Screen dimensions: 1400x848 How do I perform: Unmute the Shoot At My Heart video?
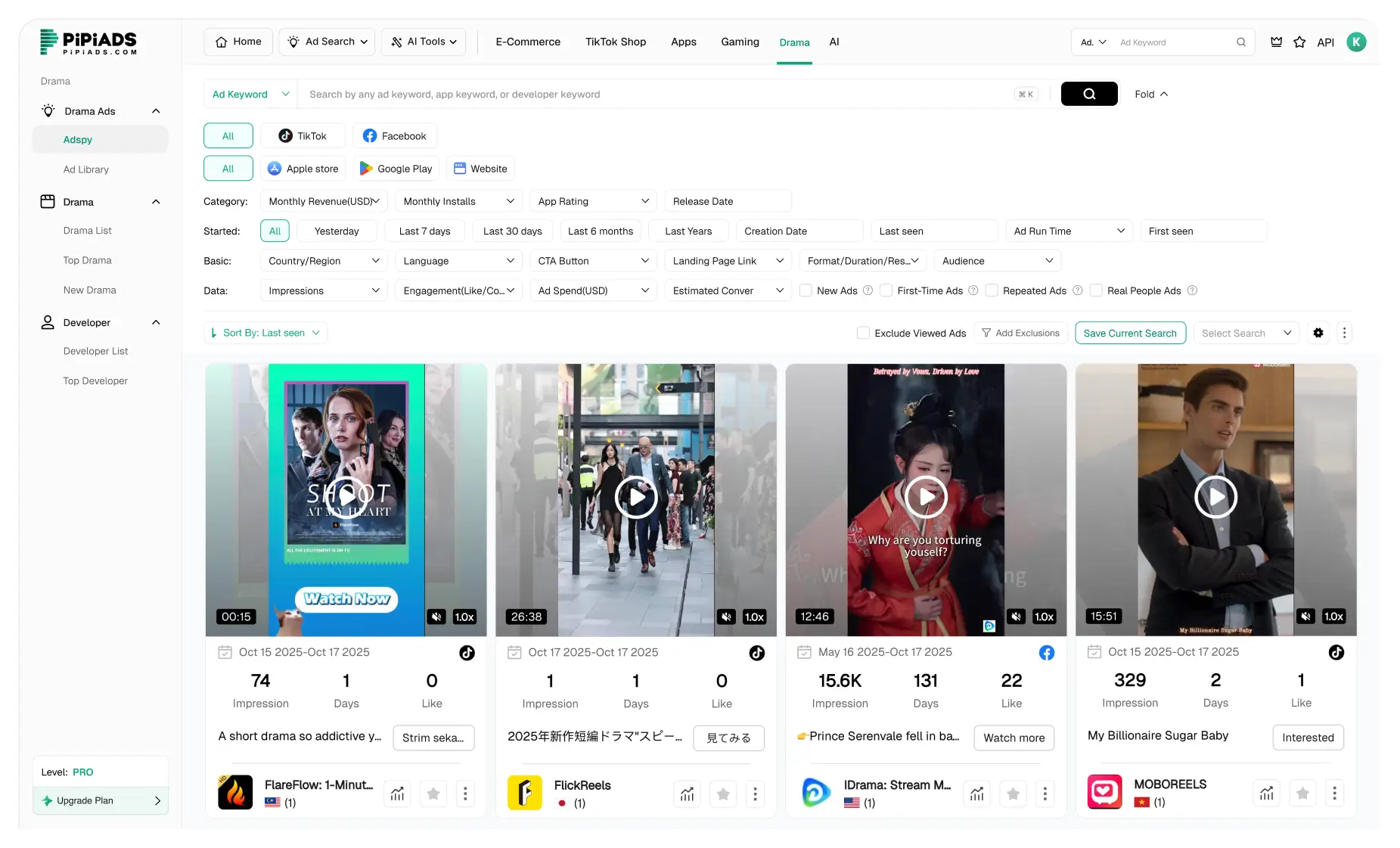click(x=436, y=617)
